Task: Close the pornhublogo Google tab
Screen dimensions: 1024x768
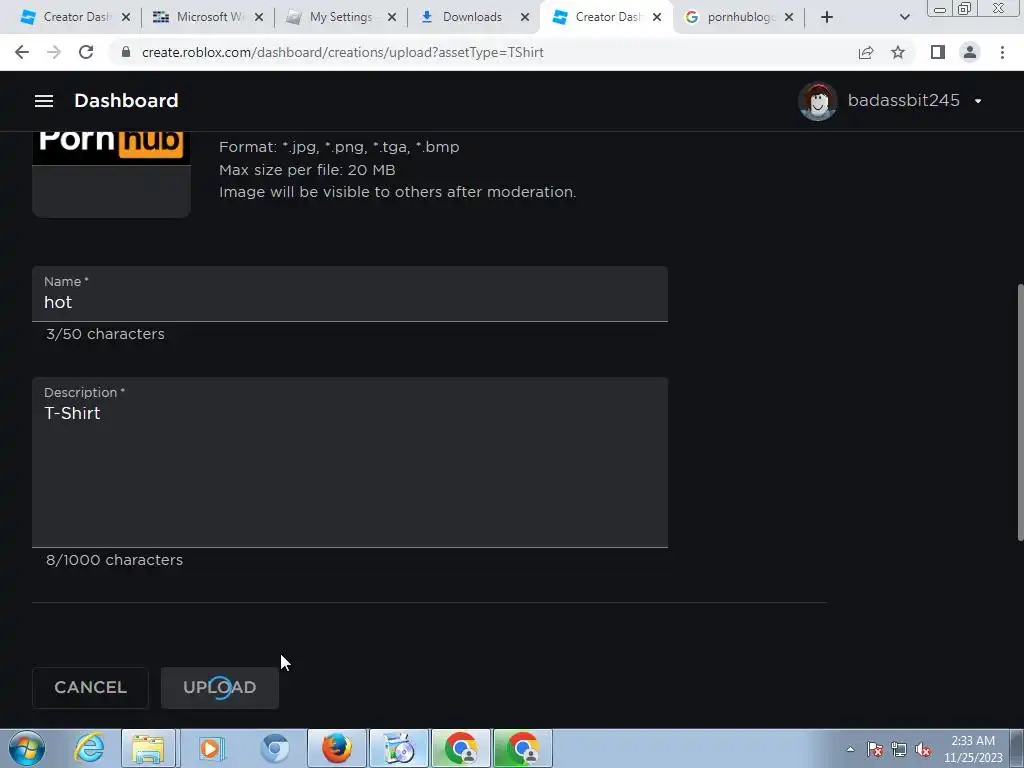Action: [x=789, y=17]
